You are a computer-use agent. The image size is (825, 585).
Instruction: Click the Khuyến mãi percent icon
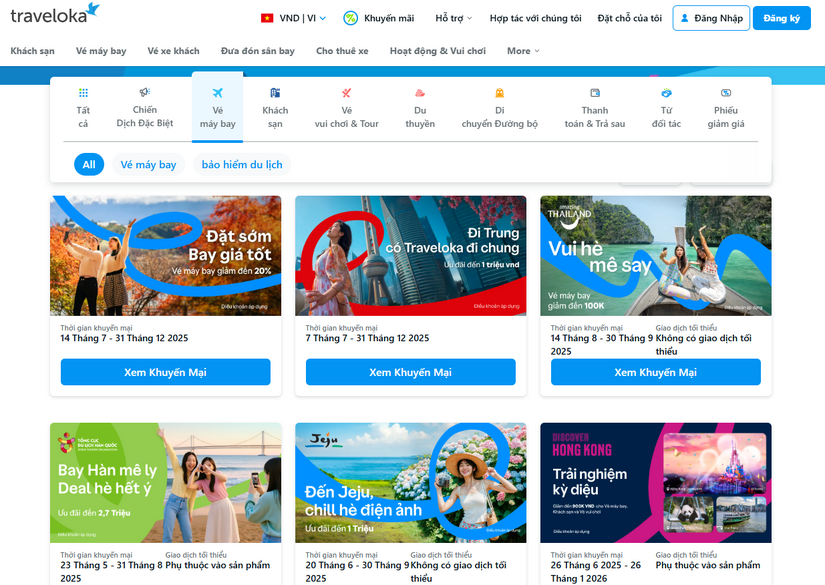coord(350,18)
